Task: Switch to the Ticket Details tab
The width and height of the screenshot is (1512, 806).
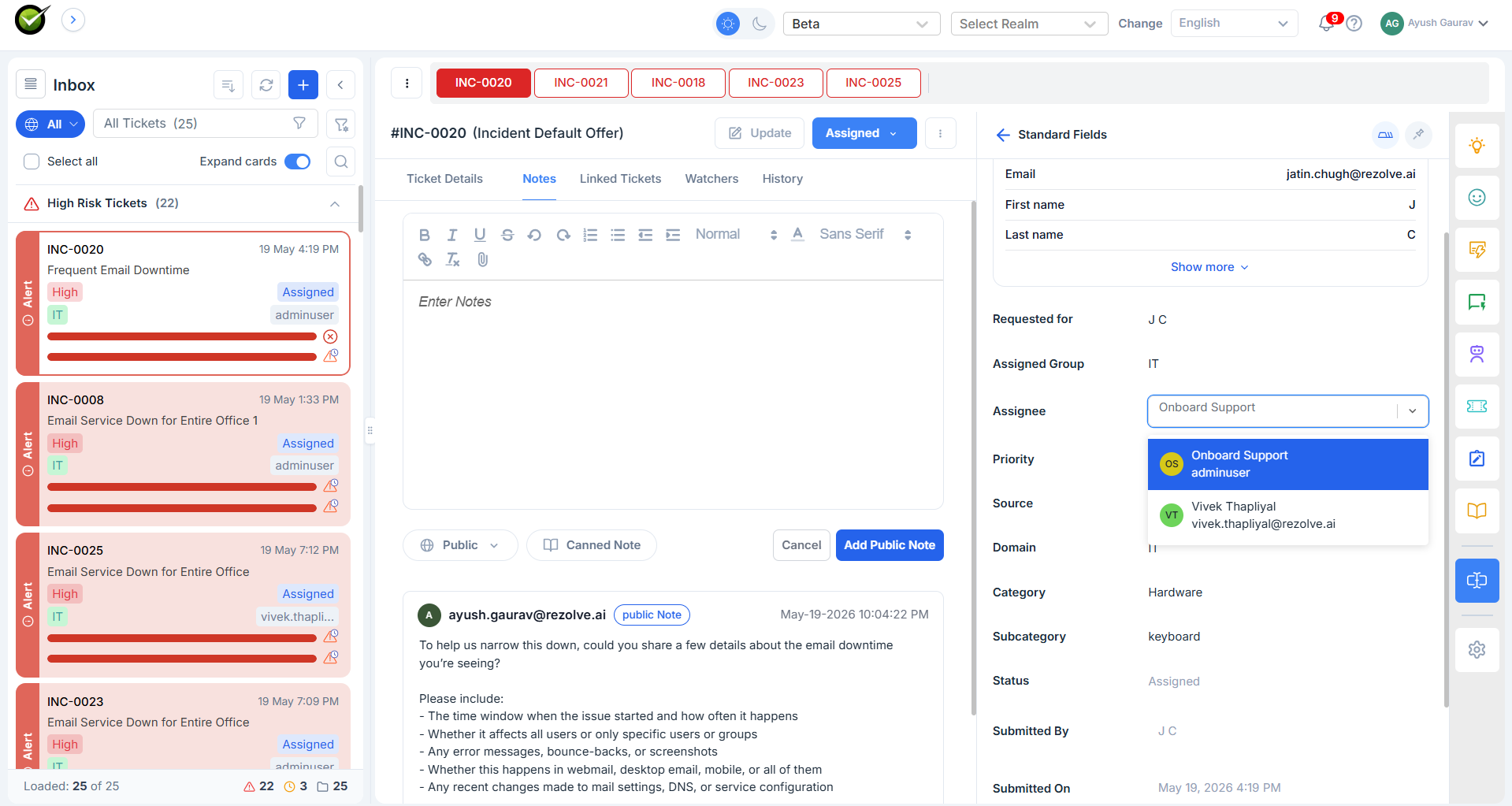Action: pyautogui.click(x=444, y=179)
